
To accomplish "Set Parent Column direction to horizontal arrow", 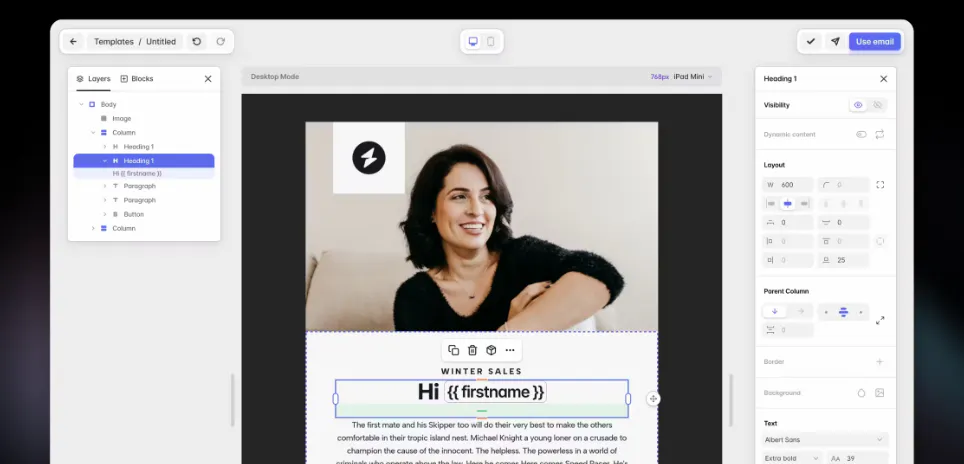I will (800, 312).
